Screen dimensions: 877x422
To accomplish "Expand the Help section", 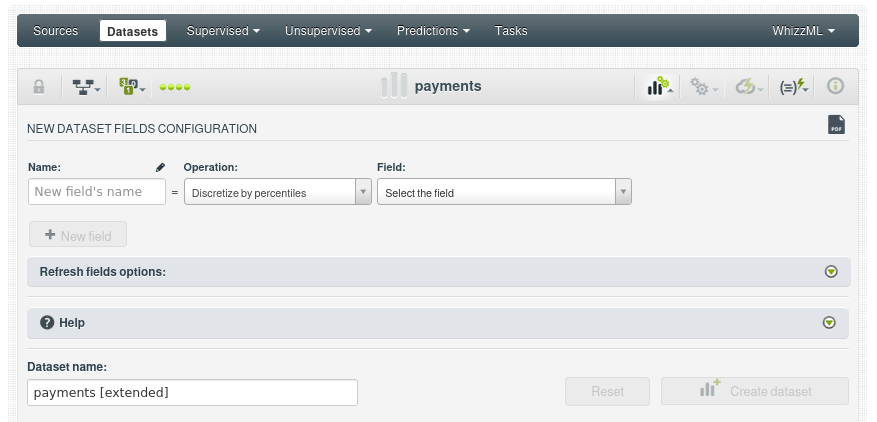I will pyautogui.click(x=828, y=323).
